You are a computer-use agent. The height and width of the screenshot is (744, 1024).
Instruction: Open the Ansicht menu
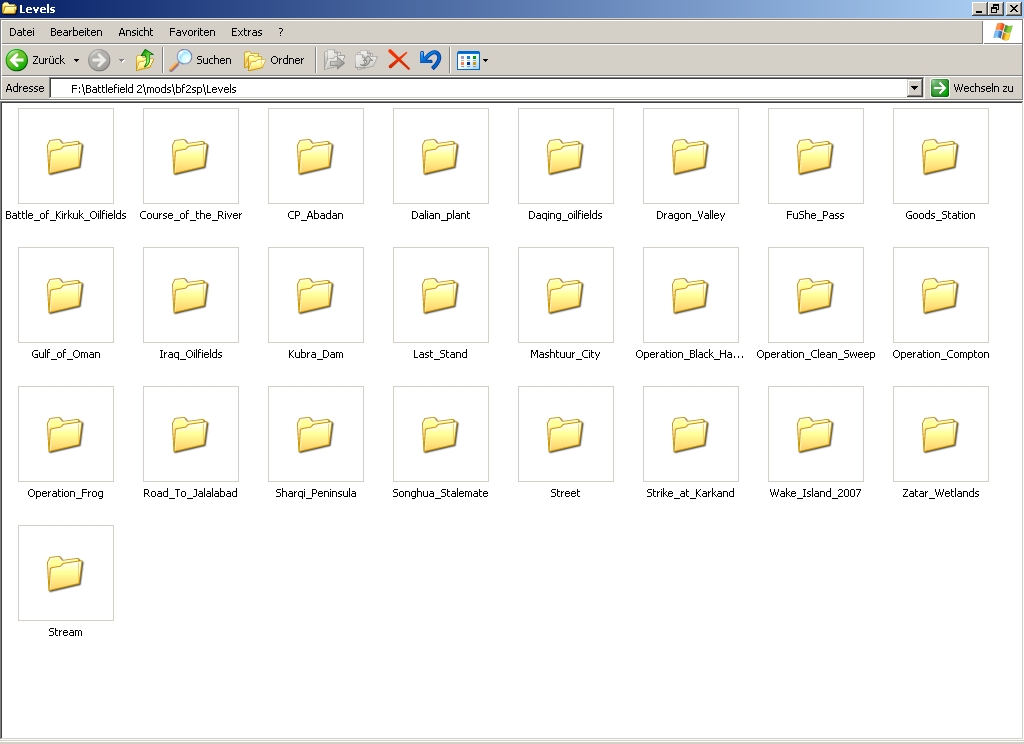(x=136, y=32)
